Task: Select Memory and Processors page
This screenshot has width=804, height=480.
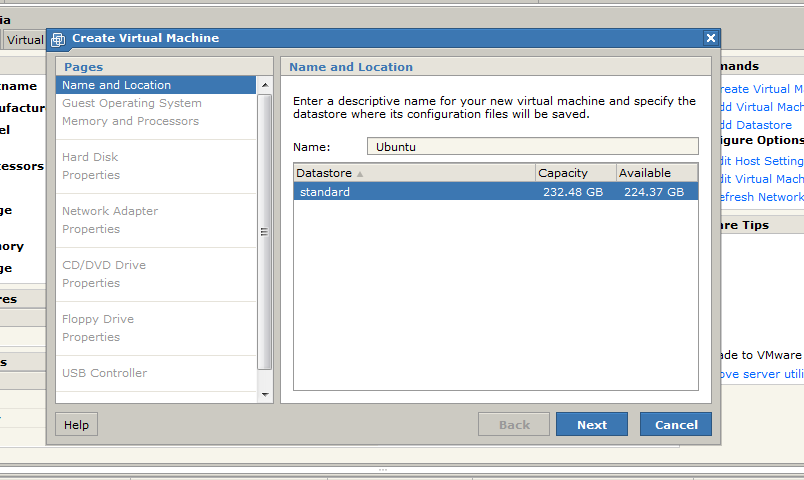Action: pos(130,121)
